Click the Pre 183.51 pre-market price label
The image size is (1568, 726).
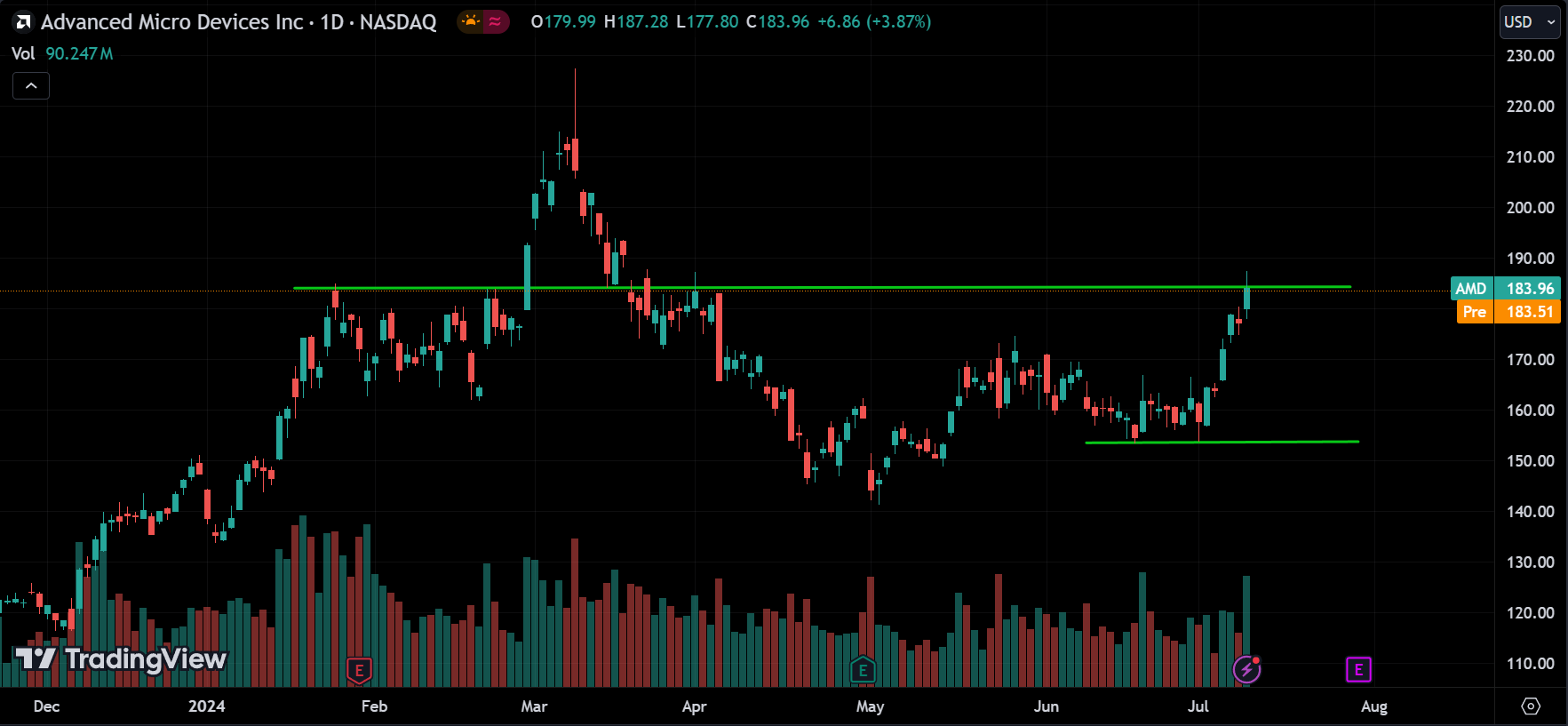1508,312
